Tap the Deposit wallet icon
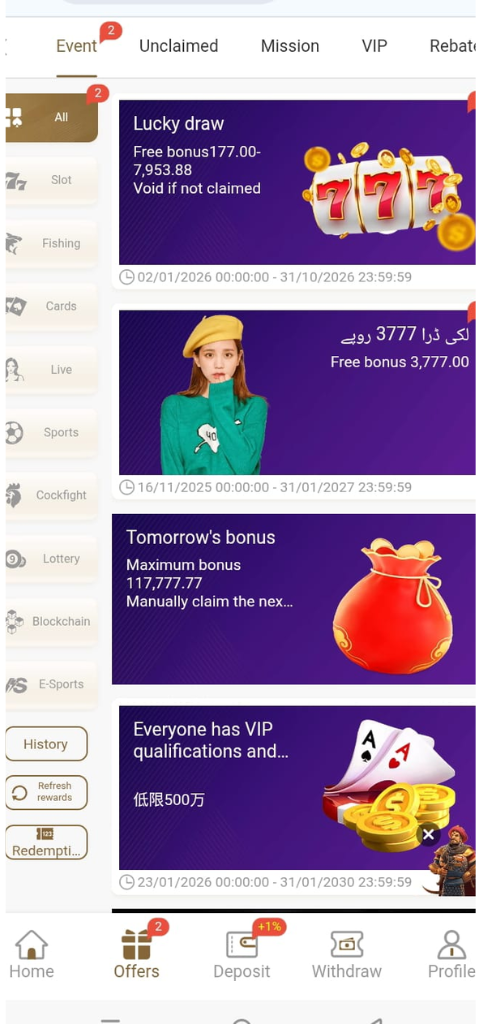Image resolution: width=481 pixels, height=1024 pixels. (241, 945)
